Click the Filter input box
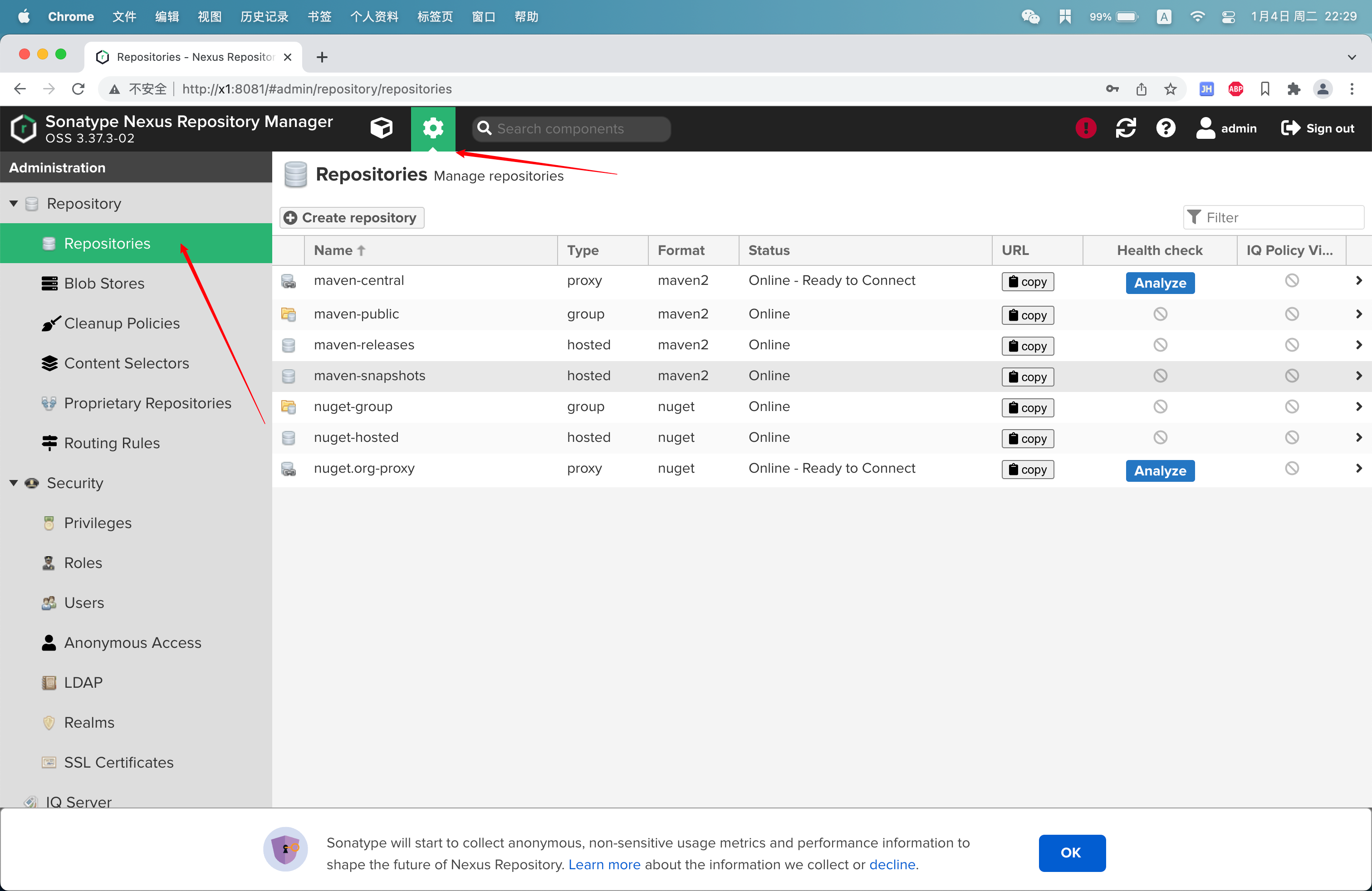1372x891 pixels. (x=1274, y=217)
